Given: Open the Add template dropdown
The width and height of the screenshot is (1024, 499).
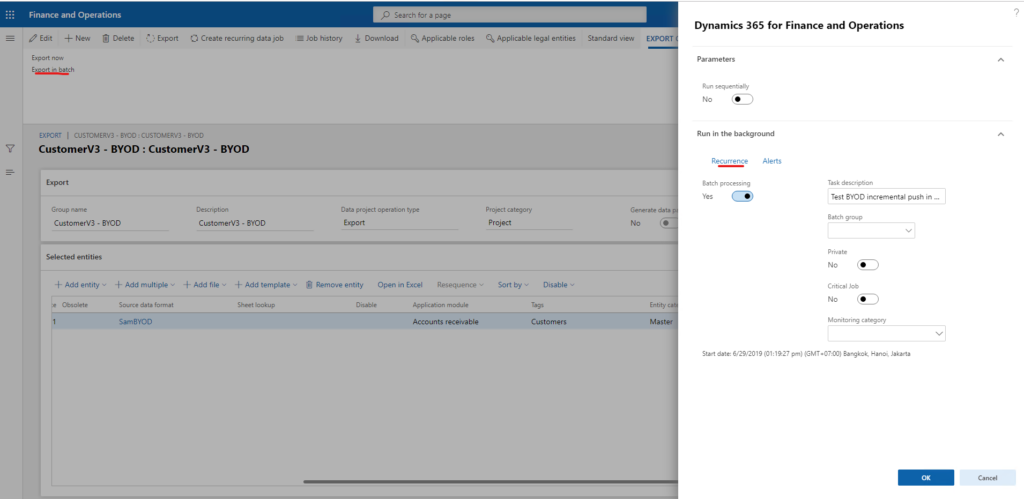Looking at the screenshot, I should click(x=266, y=285).
